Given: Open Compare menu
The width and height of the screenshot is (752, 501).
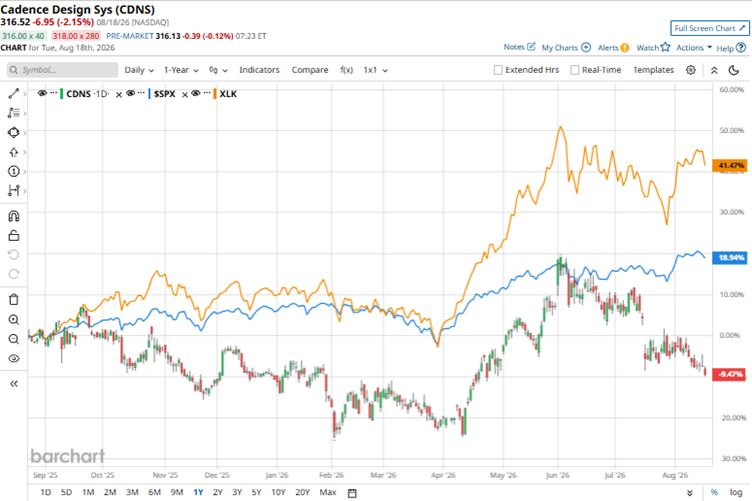Looking at the screenshot, I should tap(310, 70).
